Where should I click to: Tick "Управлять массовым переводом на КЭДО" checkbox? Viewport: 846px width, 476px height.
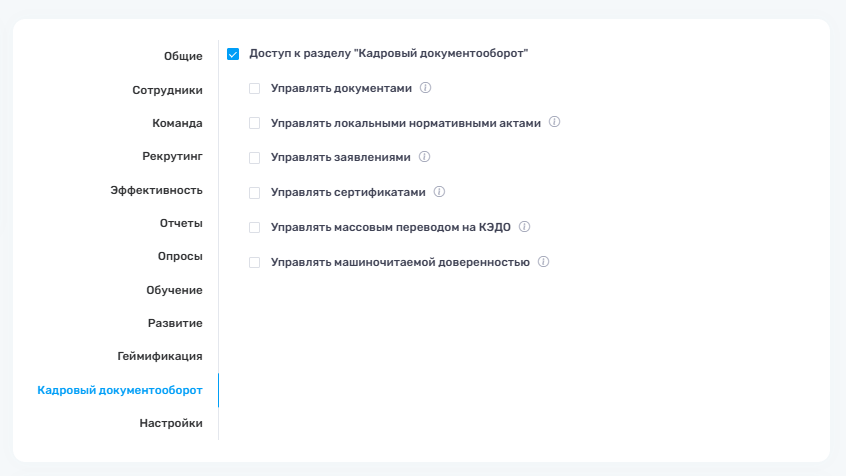[x=255, y=228]
